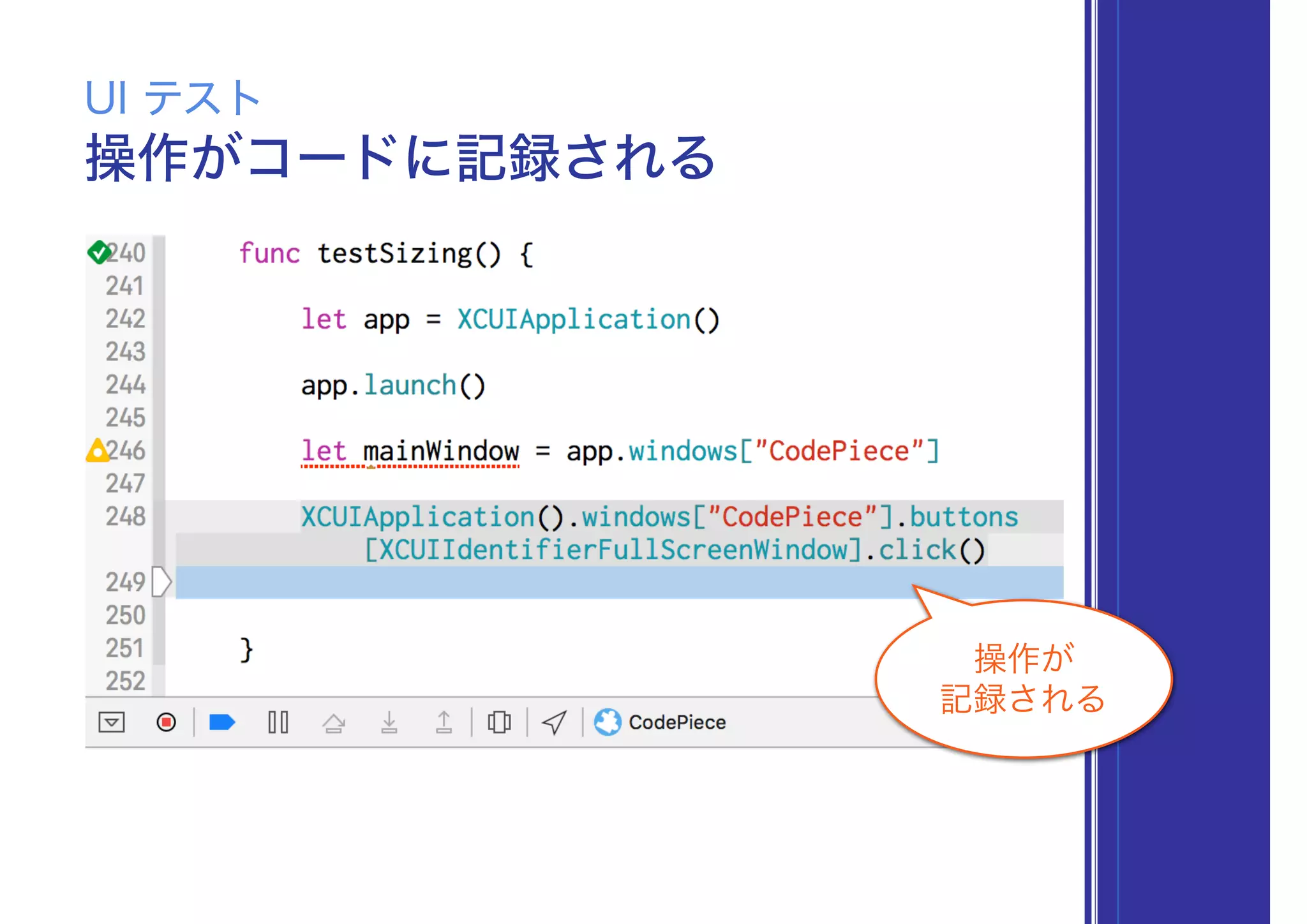Screen dimensions: 1307x924
Task: Click the 'func' keyword on line 240
Action: [x=269, y=253]
